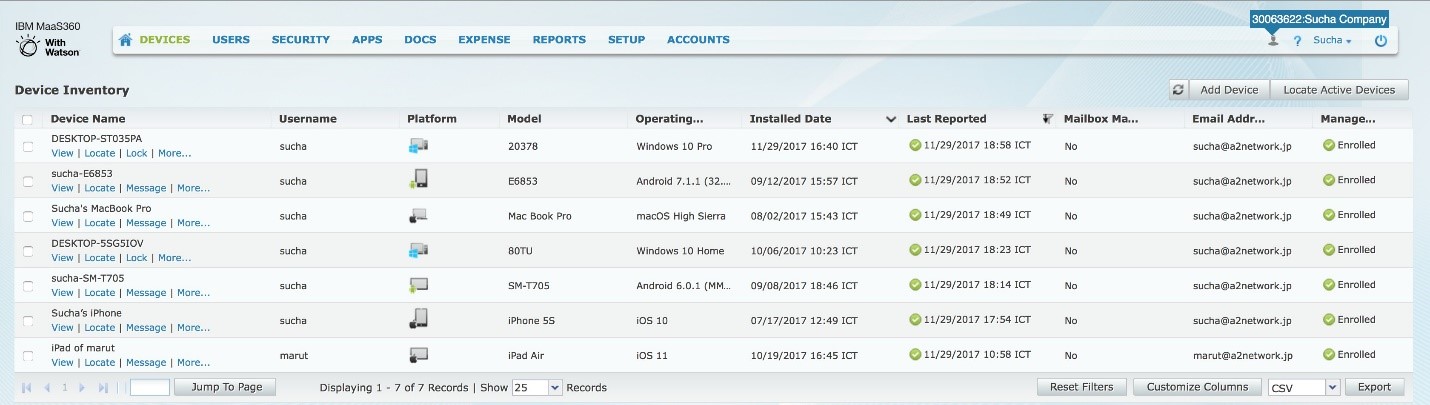Screen dimensions: 1430x405
Task: Click Enrolled green check for DESKTOP-ST035PA
Action: (x=1329, y=145)
